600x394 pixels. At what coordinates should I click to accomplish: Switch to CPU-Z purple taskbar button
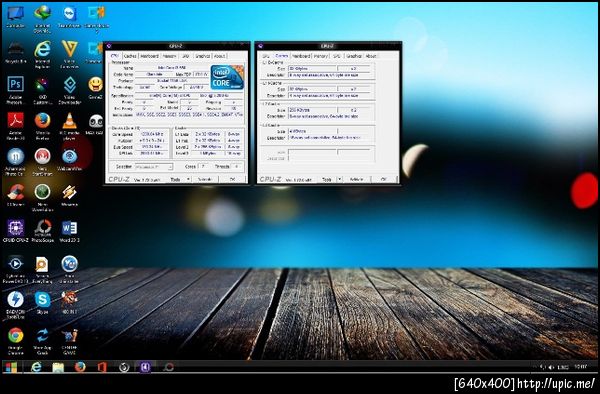point(145,368)
